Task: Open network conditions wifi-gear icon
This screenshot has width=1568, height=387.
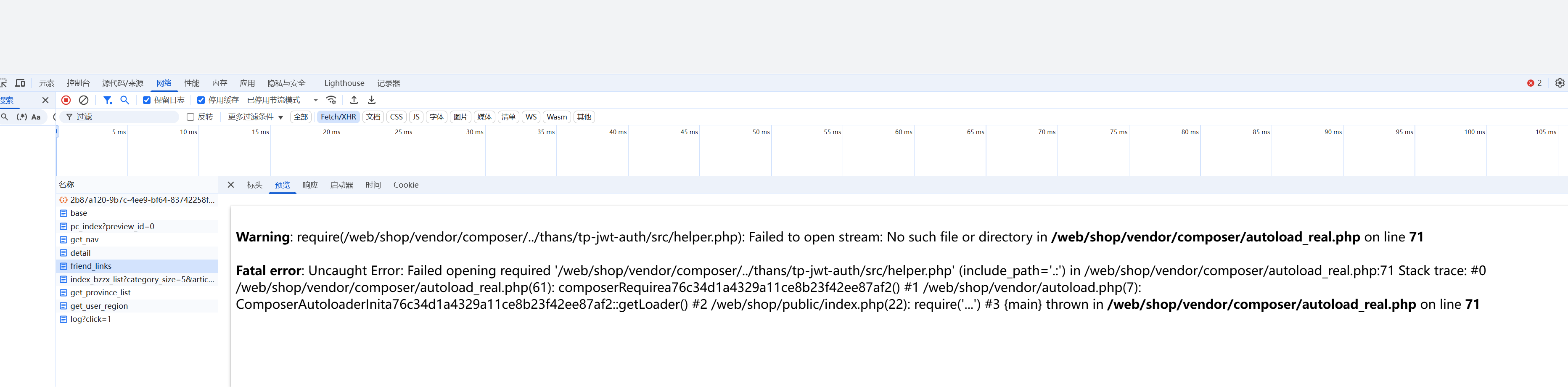Action: click(x=332, y=100)
